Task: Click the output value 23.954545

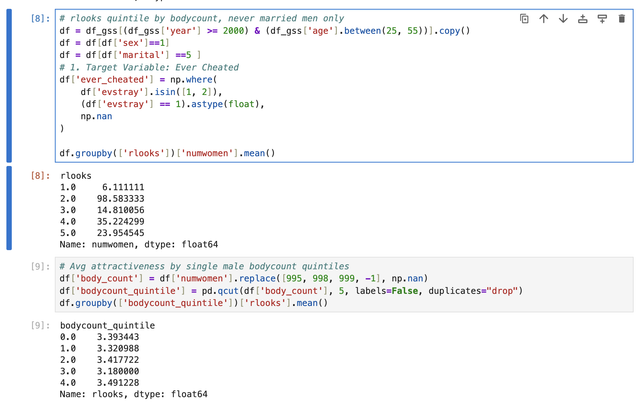Action: [x=120, y=233]
